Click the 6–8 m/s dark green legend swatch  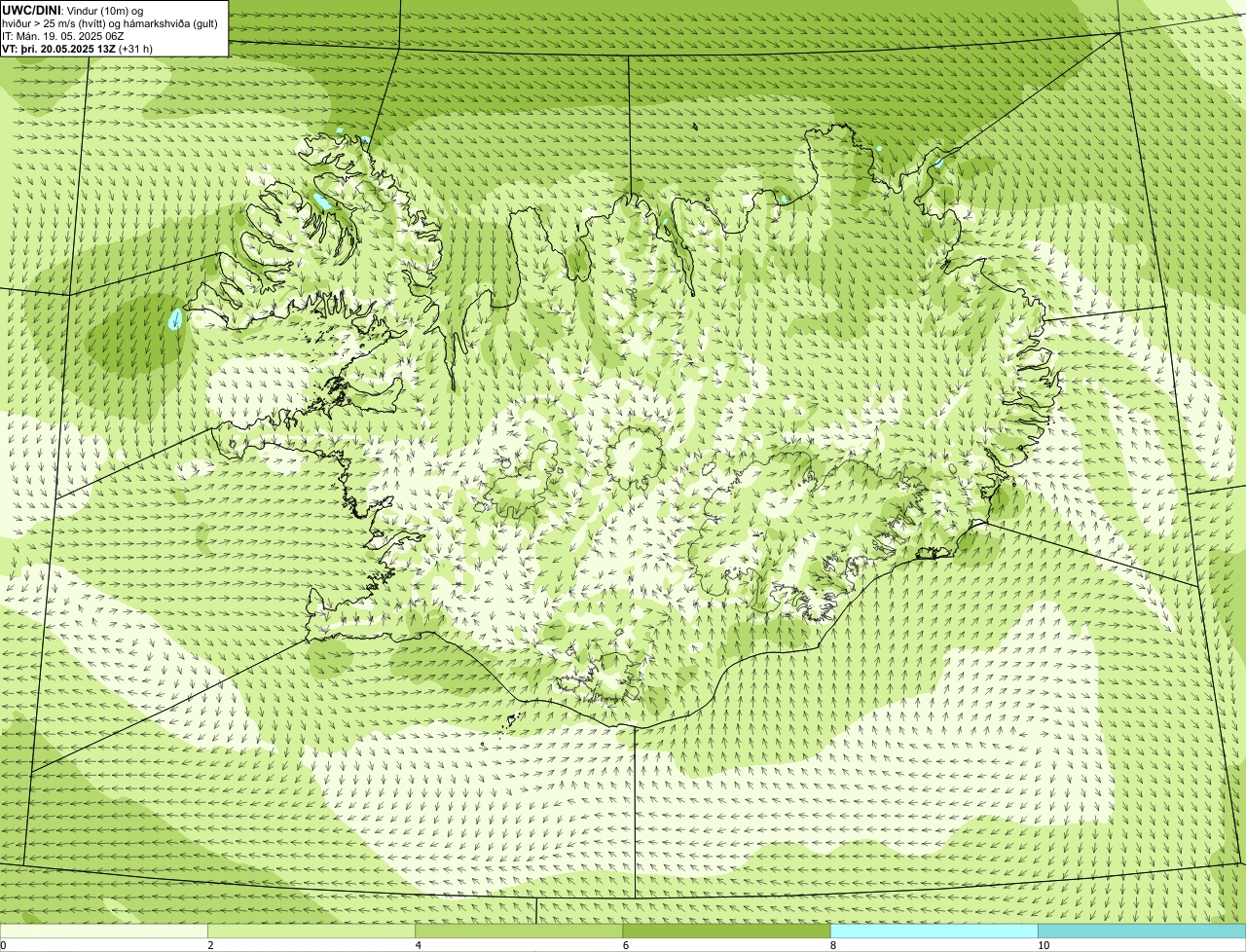click(726, 932)
